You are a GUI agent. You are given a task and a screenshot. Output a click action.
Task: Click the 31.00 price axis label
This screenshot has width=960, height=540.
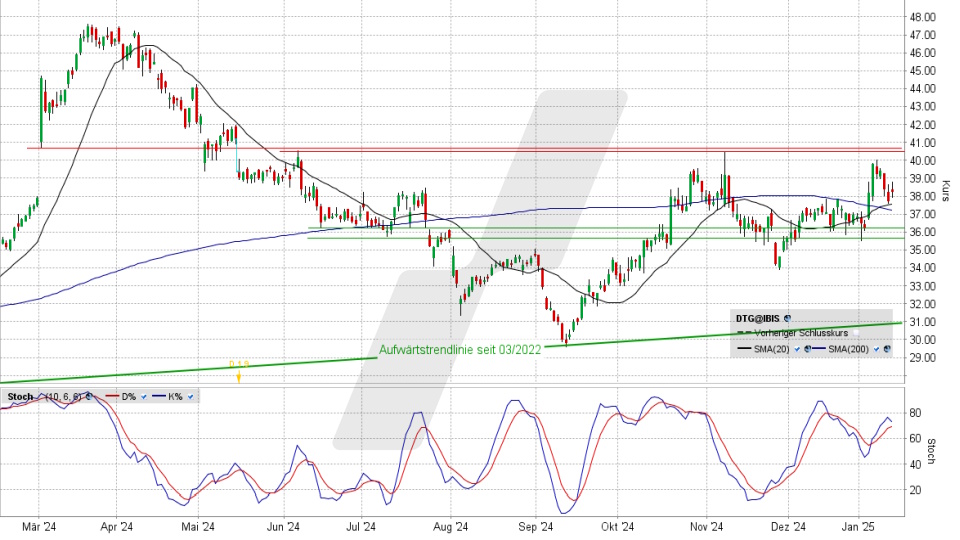tap(922, 322)
